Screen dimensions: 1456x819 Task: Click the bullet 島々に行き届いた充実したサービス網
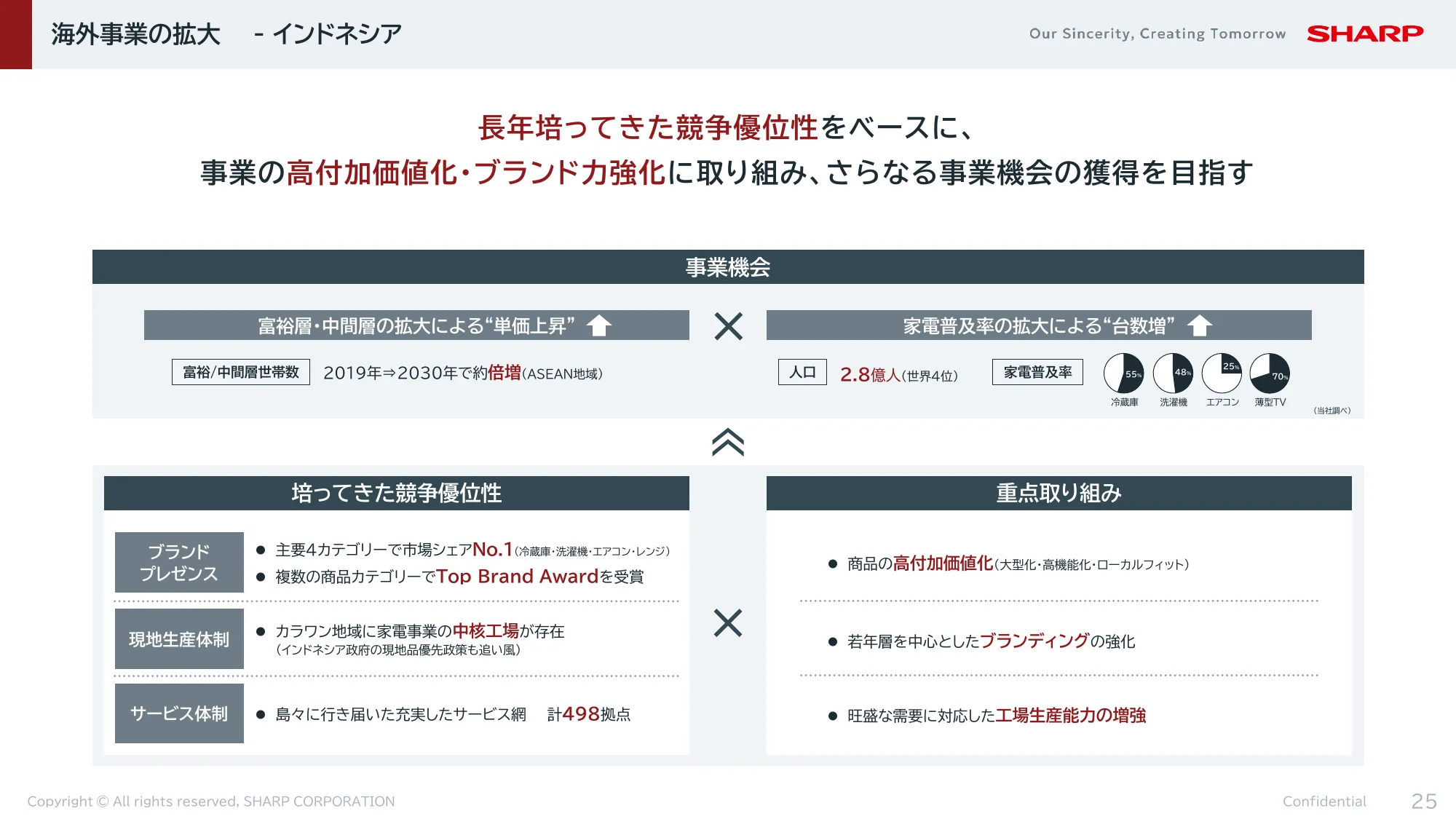click(392, 714)
